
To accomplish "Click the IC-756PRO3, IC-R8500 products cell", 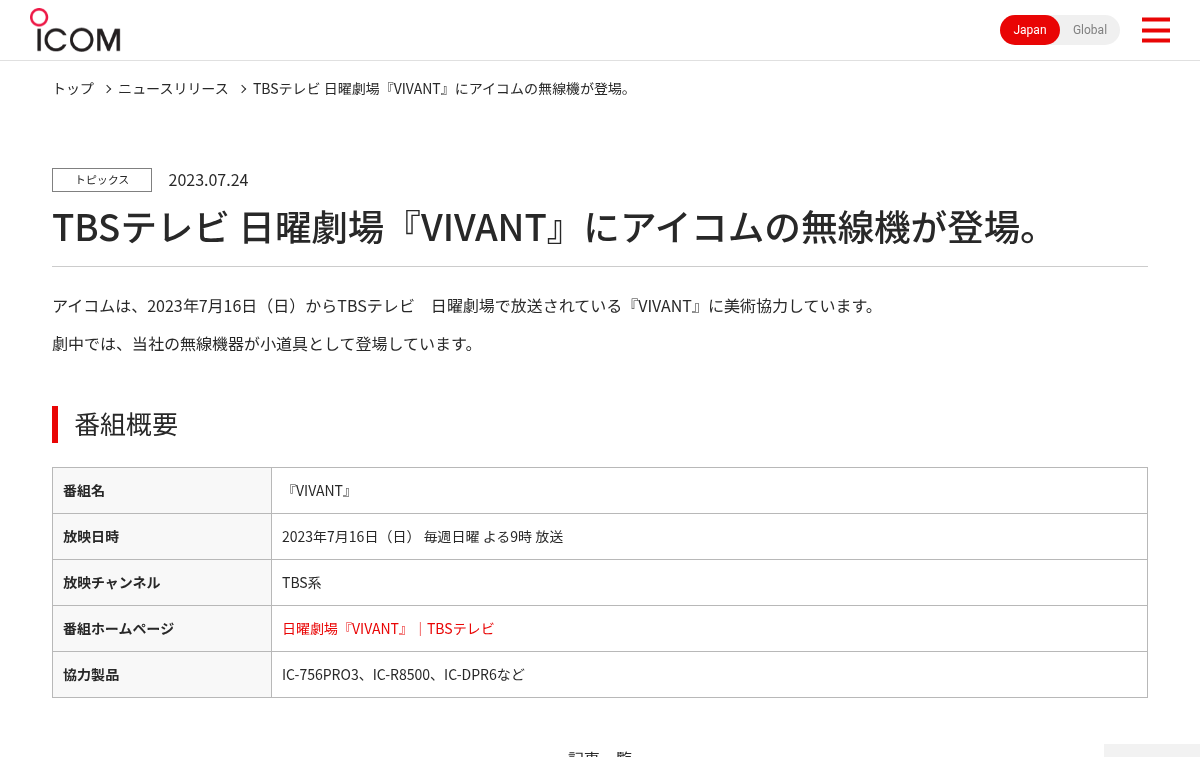I will click(x=709, y=675).
